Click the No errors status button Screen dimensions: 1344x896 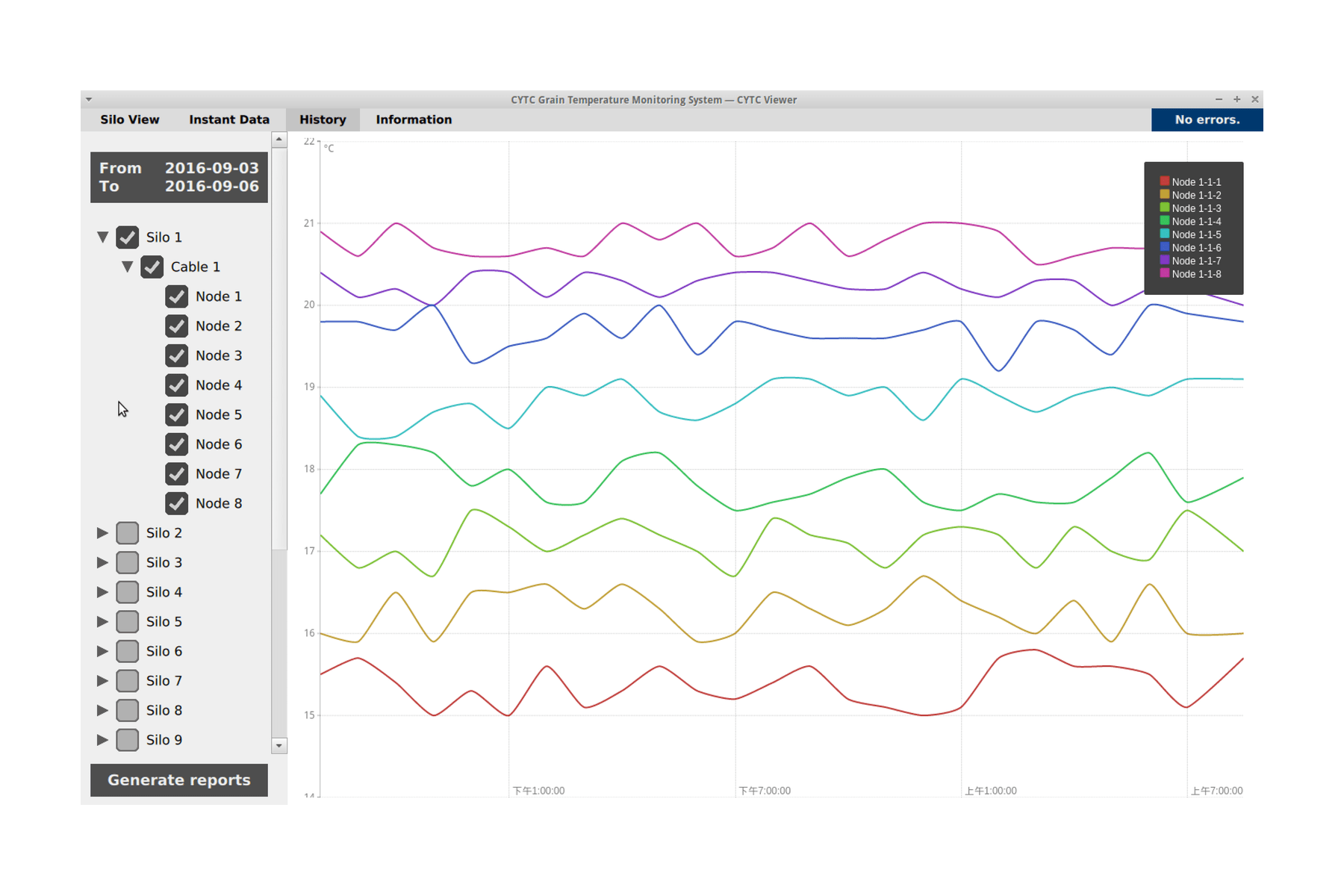pos(1207,119)
